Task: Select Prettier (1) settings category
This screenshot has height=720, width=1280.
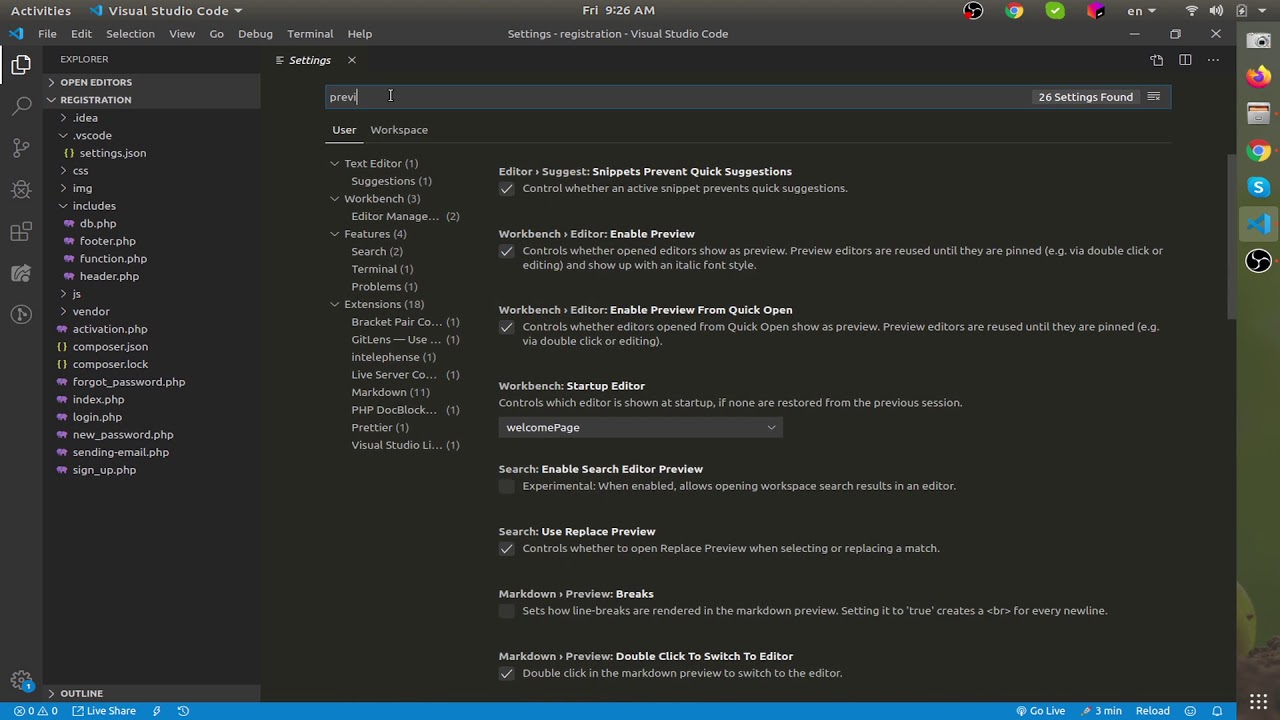Action: [380, 428]
